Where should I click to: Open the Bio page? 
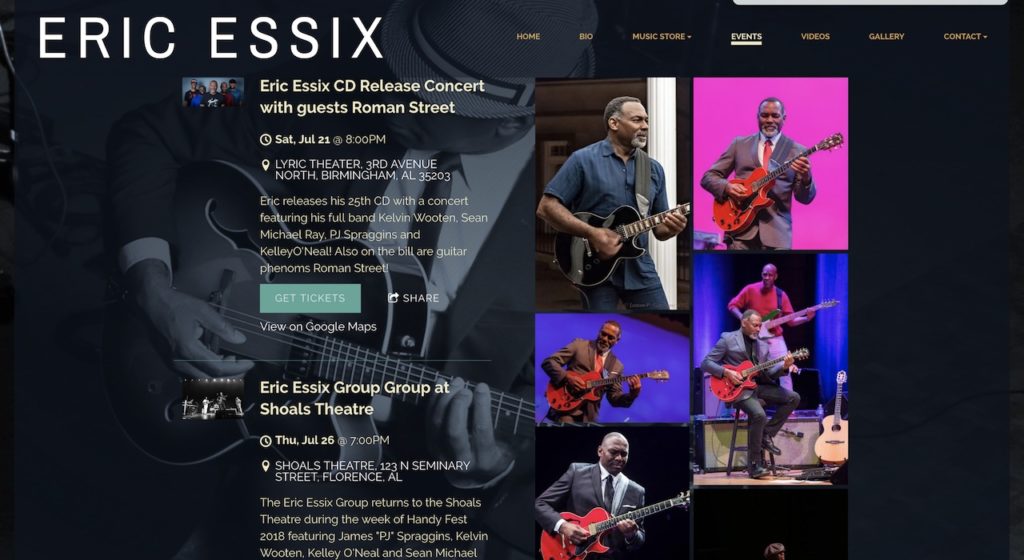586,37
